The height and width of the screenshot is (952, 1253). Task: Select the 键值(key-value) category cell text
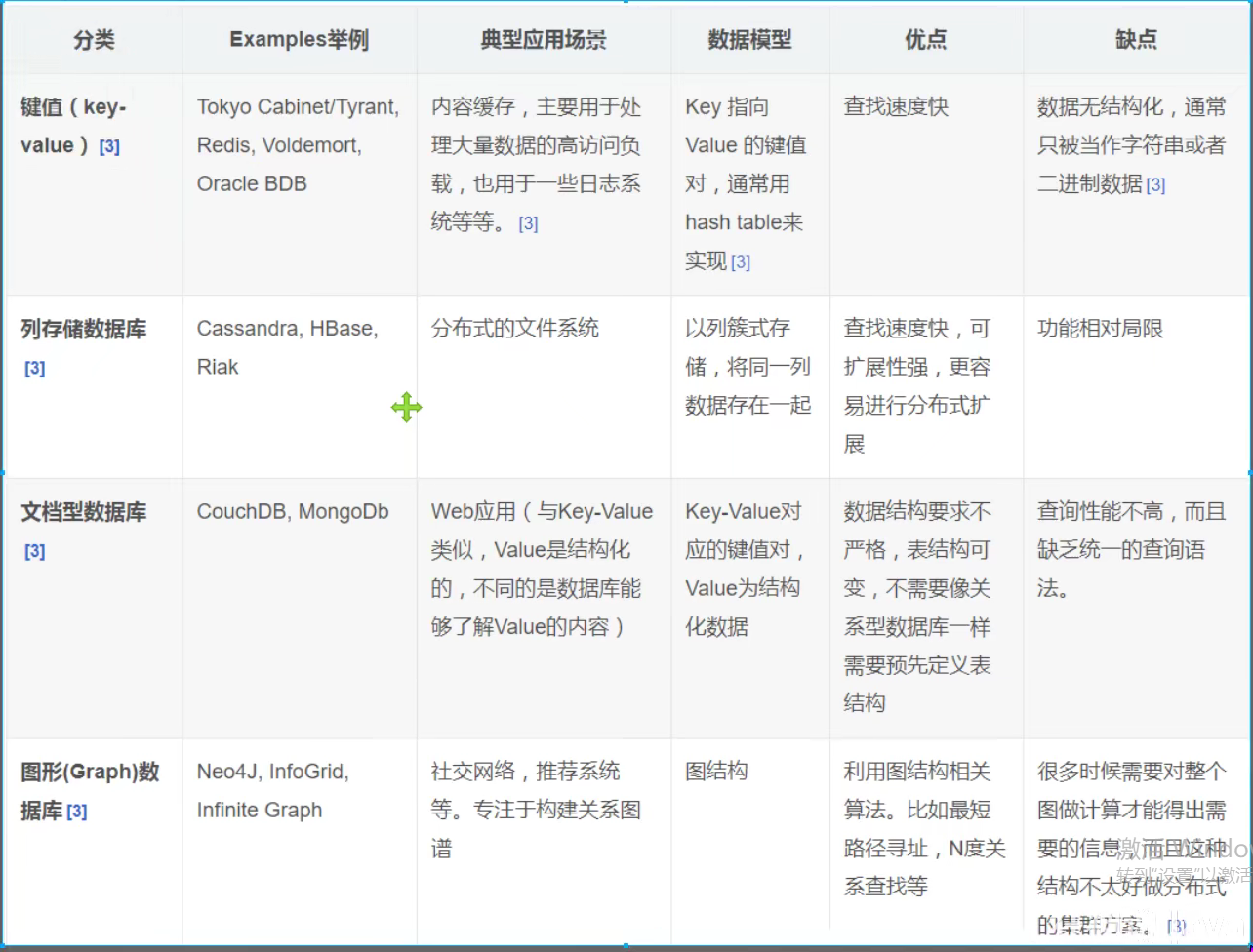[74, 127]
